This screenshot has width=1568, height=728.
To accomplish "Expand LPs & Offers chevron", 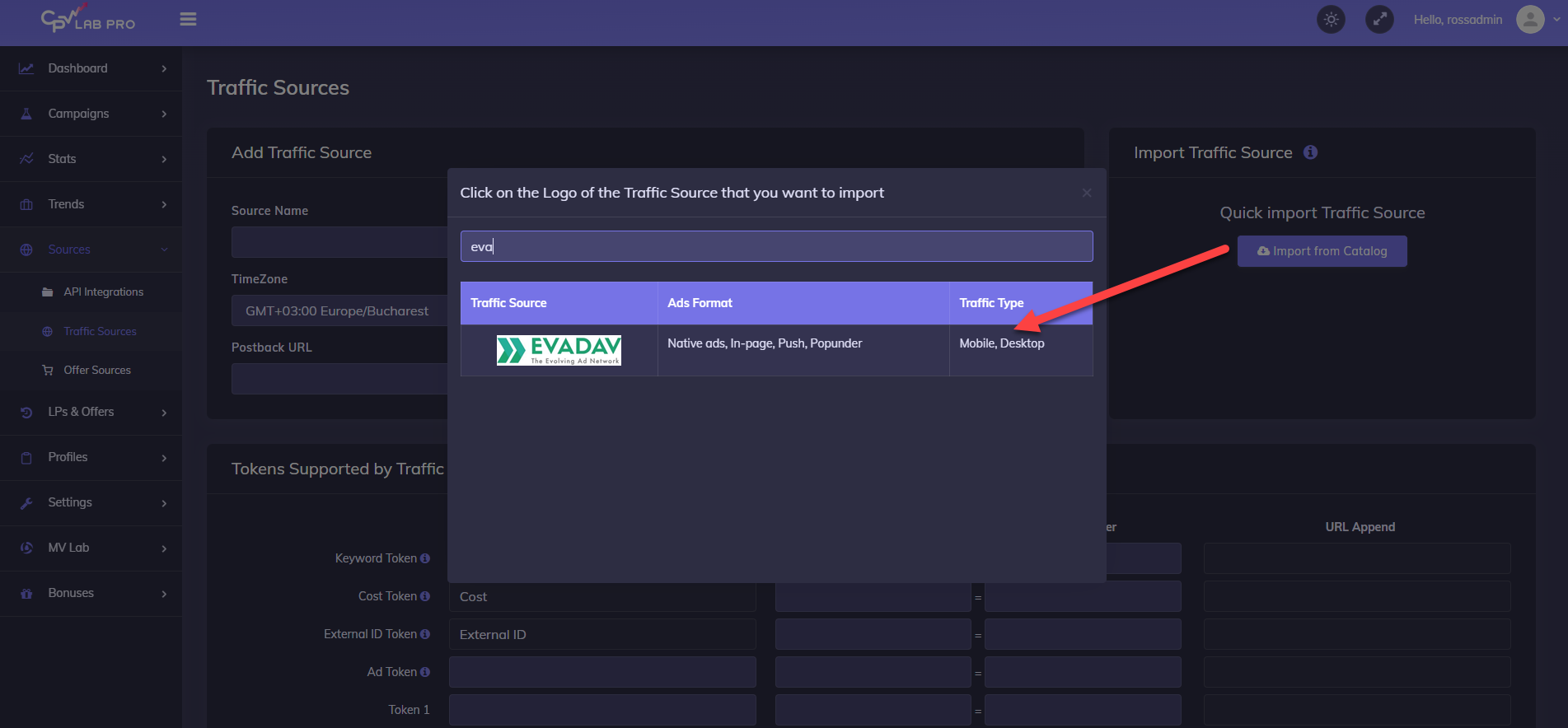I will pos(164,413).
